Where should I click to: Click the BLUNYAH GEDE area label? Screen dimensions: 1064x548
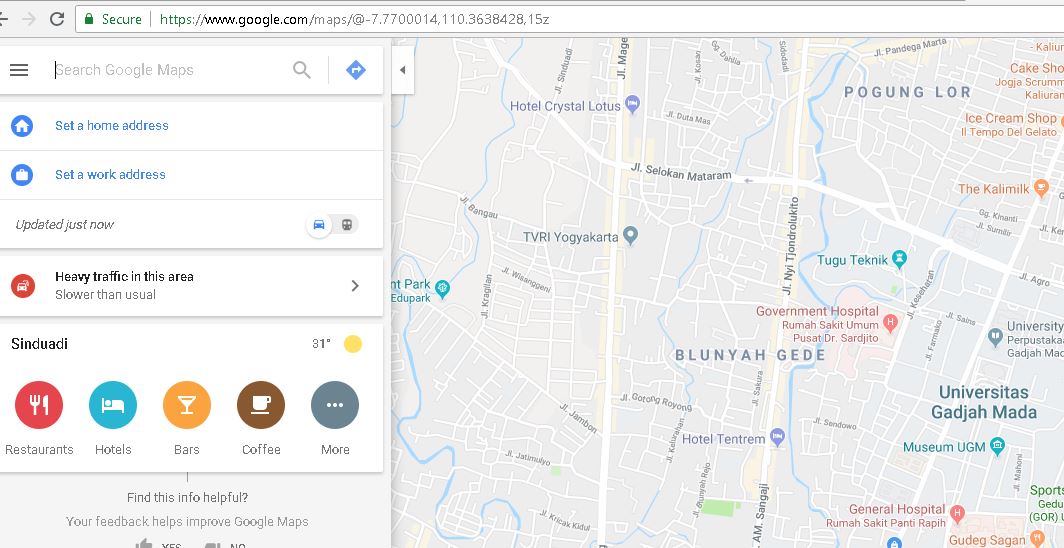750,355
